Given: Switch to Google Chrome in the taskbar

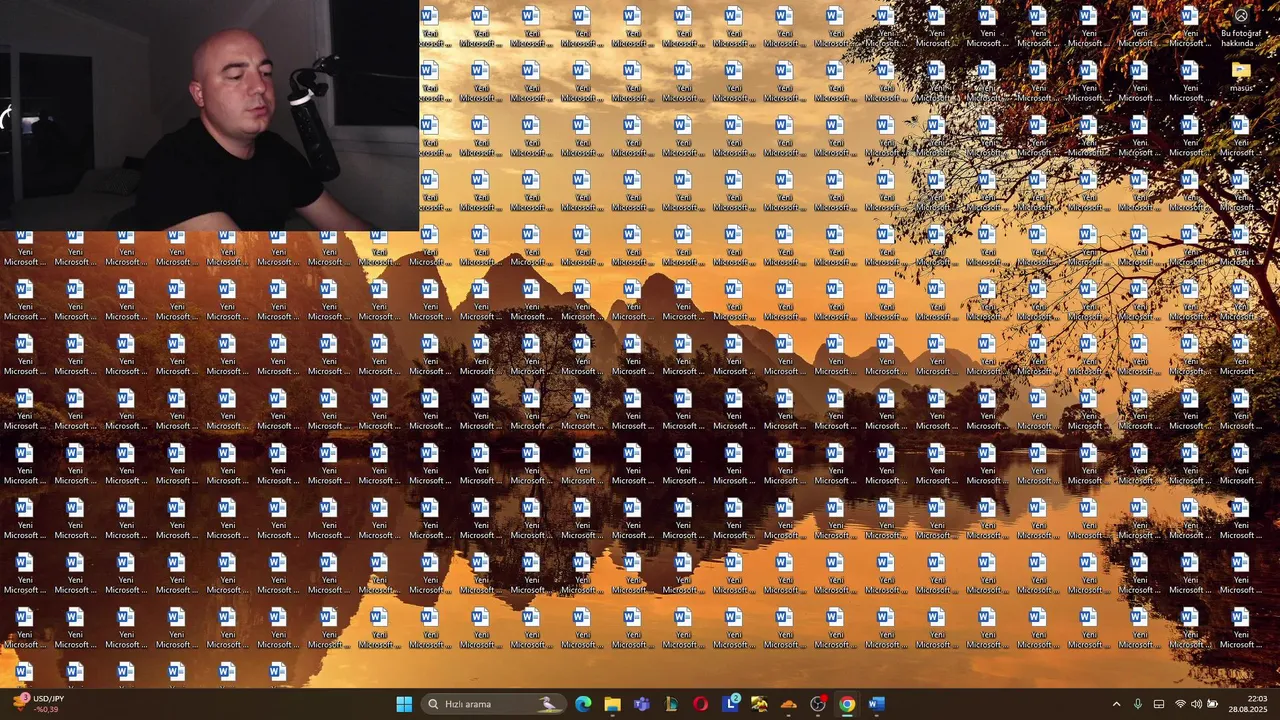Looking at the screenshot, I should [847, 704].
